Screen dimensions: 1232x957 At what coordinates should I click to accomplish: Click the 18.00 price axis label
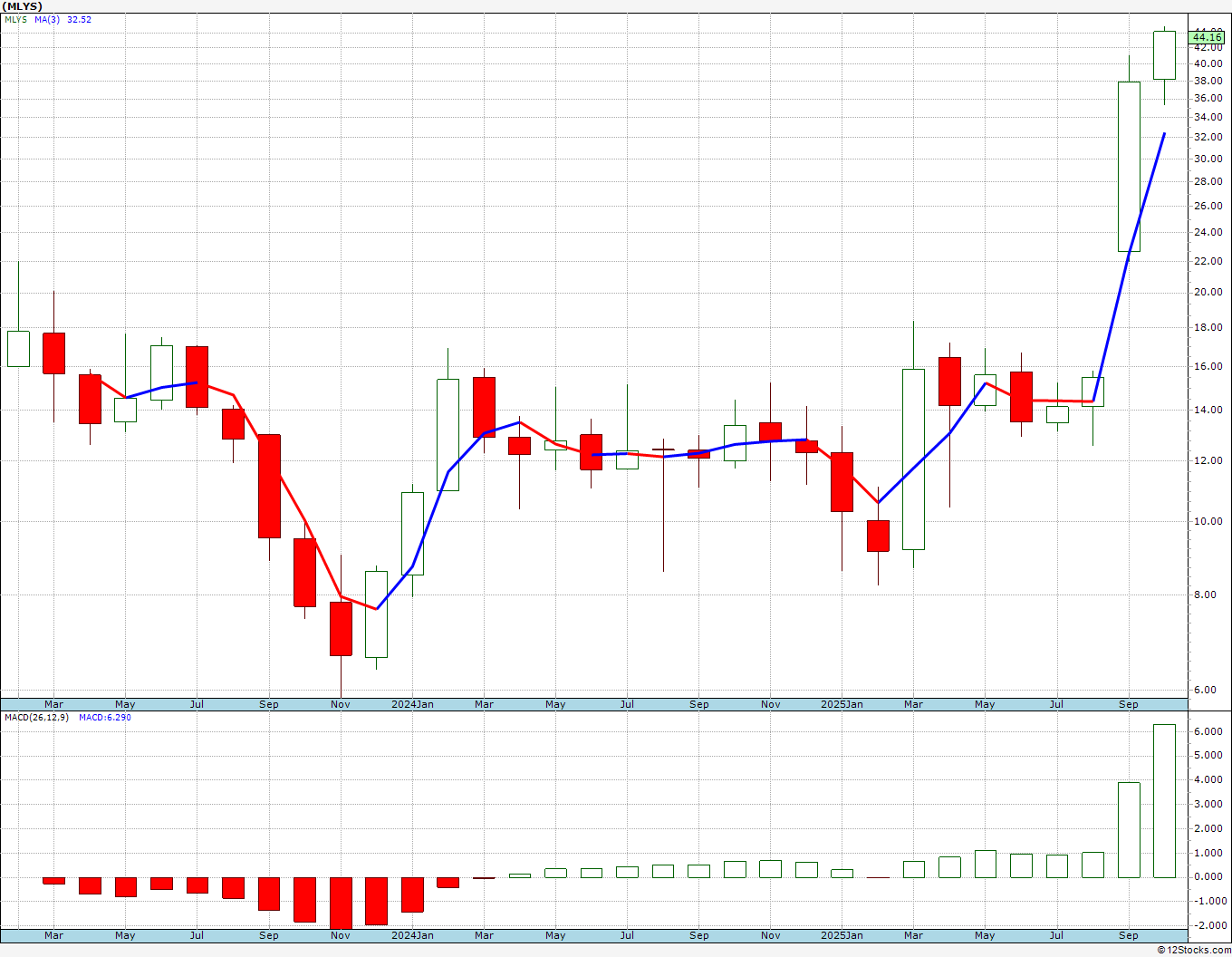(x=1208, y=327)
